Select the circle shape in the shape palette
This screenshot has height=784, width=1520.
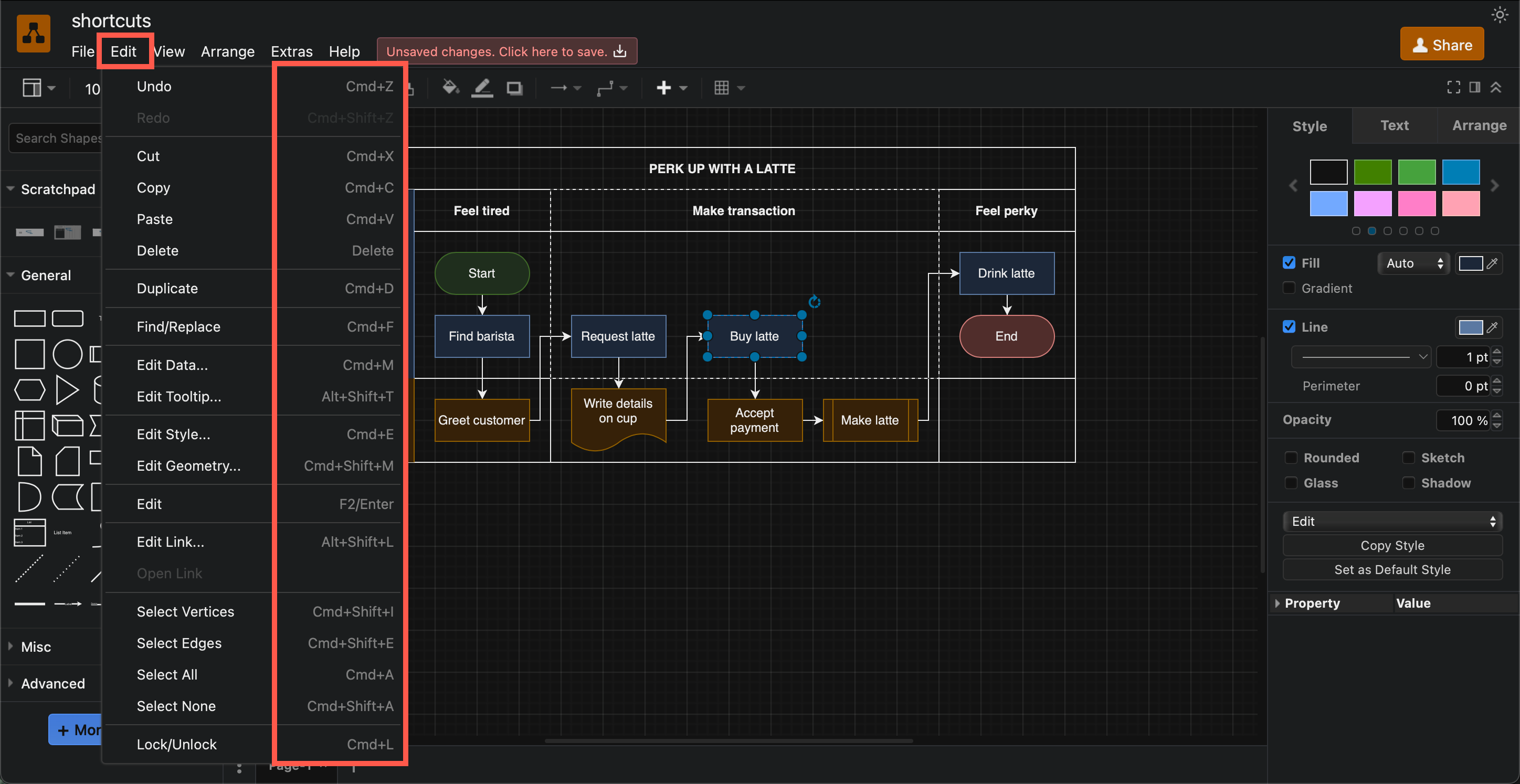coord(67,354)
